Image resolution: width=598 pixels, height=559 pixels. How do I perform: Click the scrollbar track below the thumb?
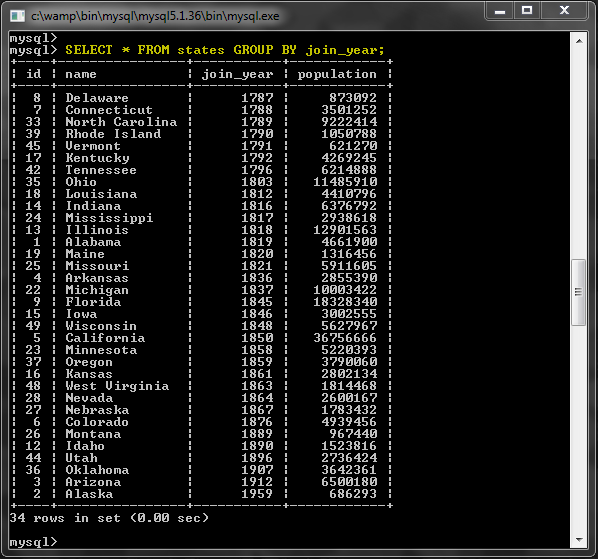pyautogui.click(x=579, y=429)
